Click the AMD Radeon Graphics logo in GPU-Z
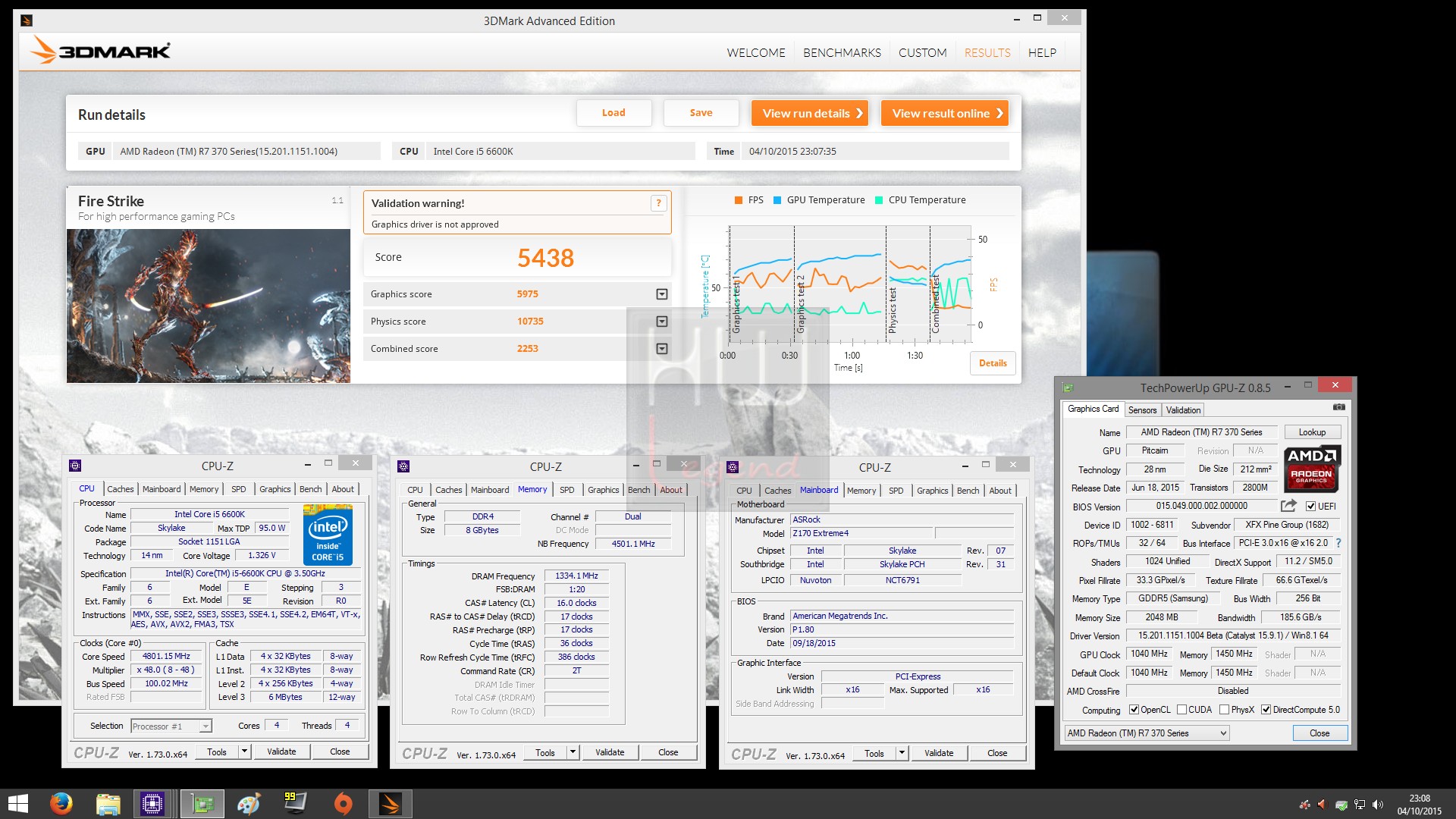This screenshot has width=1456, height=819. tap(1312, 468)
